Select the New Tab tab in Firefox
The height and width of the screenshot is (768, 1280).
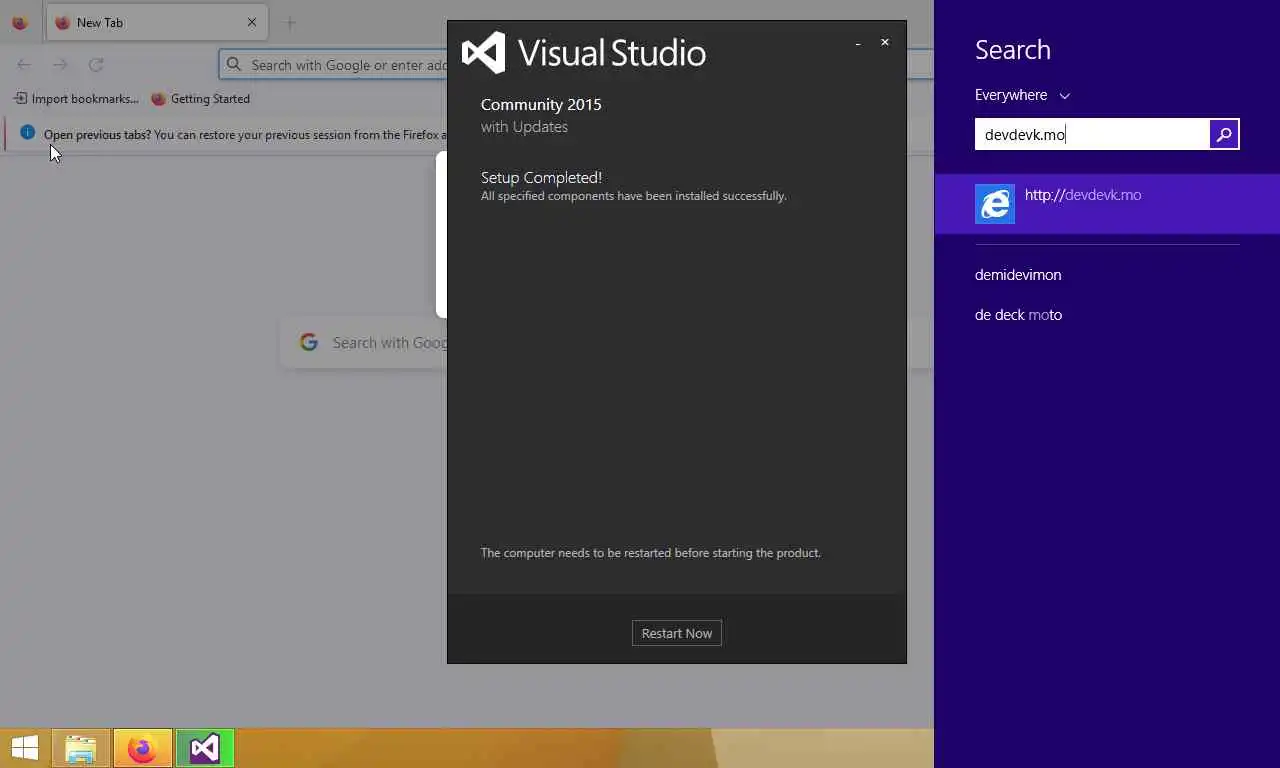coord(157,22)
